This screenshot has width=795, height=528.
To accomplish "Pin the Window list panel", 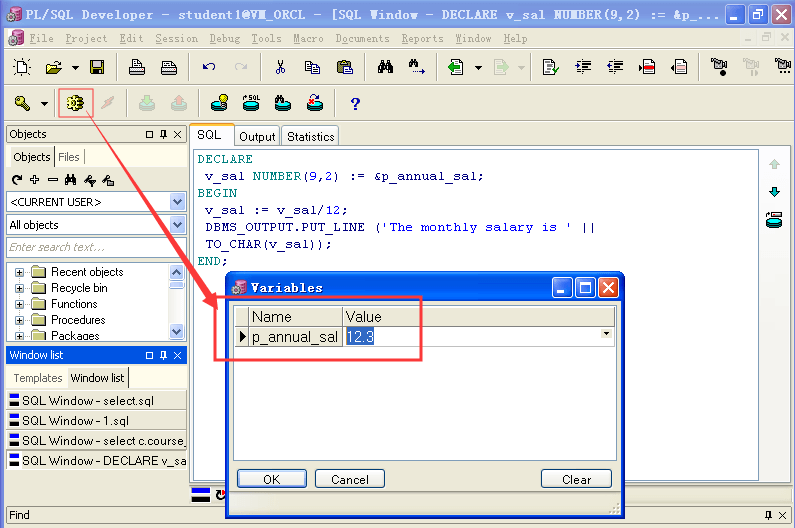I will 163,355.
